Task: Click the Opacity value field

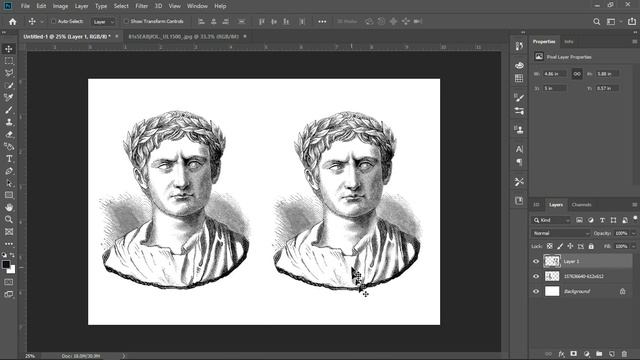Action: (x=621, y=233)
